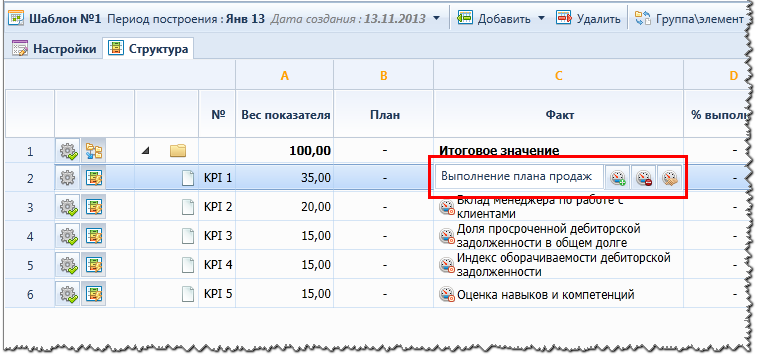The image size is (762, 361).
Task: Click the KPI 1 cell
Action: [218, 178]
